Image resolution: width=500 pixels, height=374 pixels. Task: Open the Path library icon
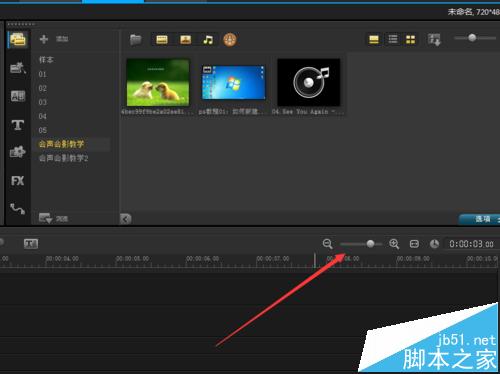click(18, 209)
